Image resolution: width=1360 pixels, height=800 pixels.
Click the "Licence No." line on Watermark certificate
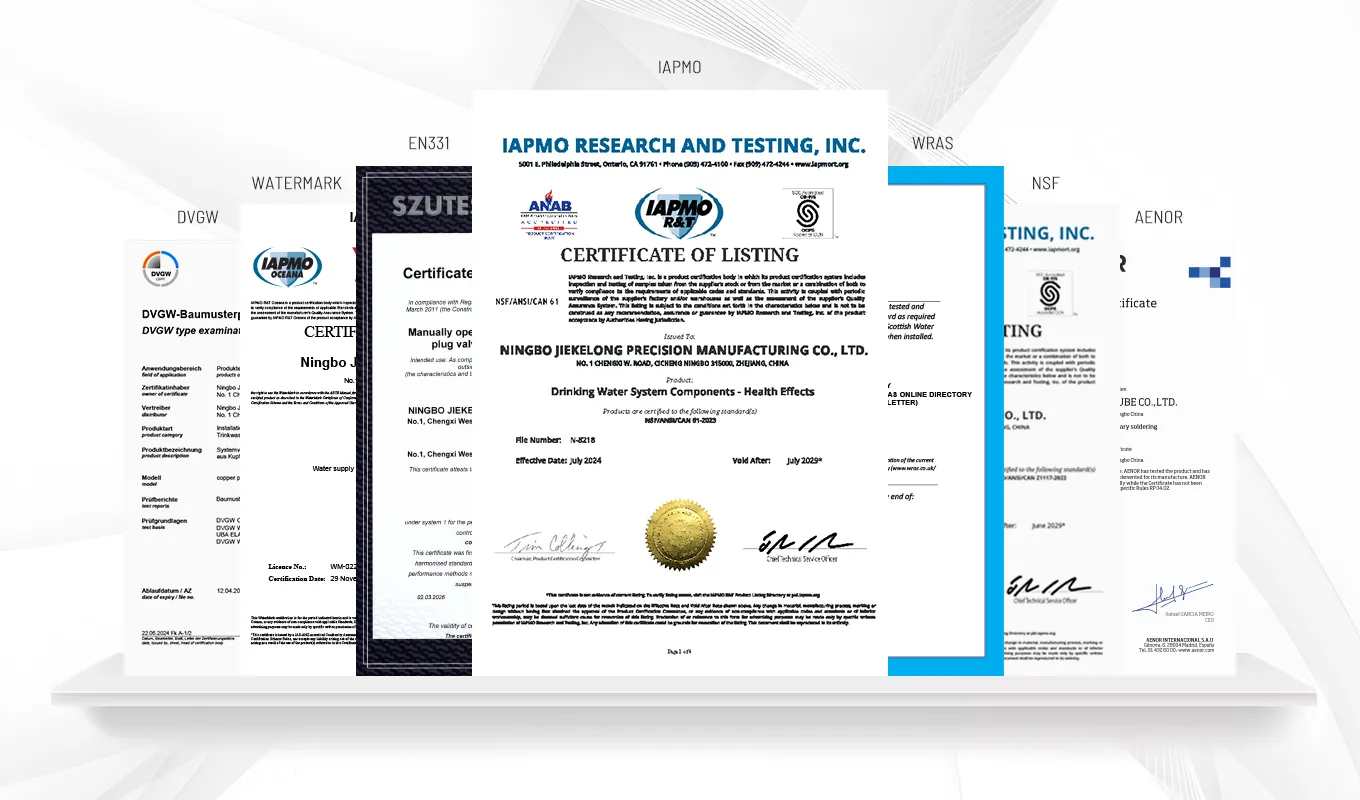(312, 566)
